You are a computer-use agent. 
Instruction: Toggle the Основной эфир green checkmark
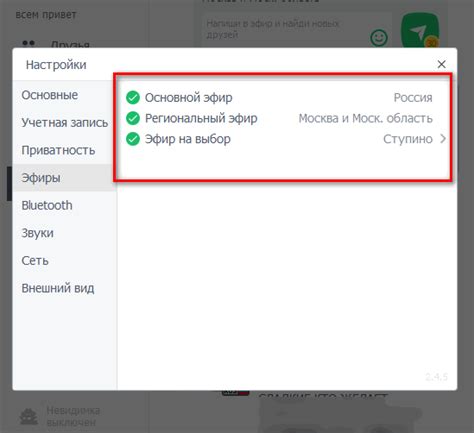(x=133, y=98)
